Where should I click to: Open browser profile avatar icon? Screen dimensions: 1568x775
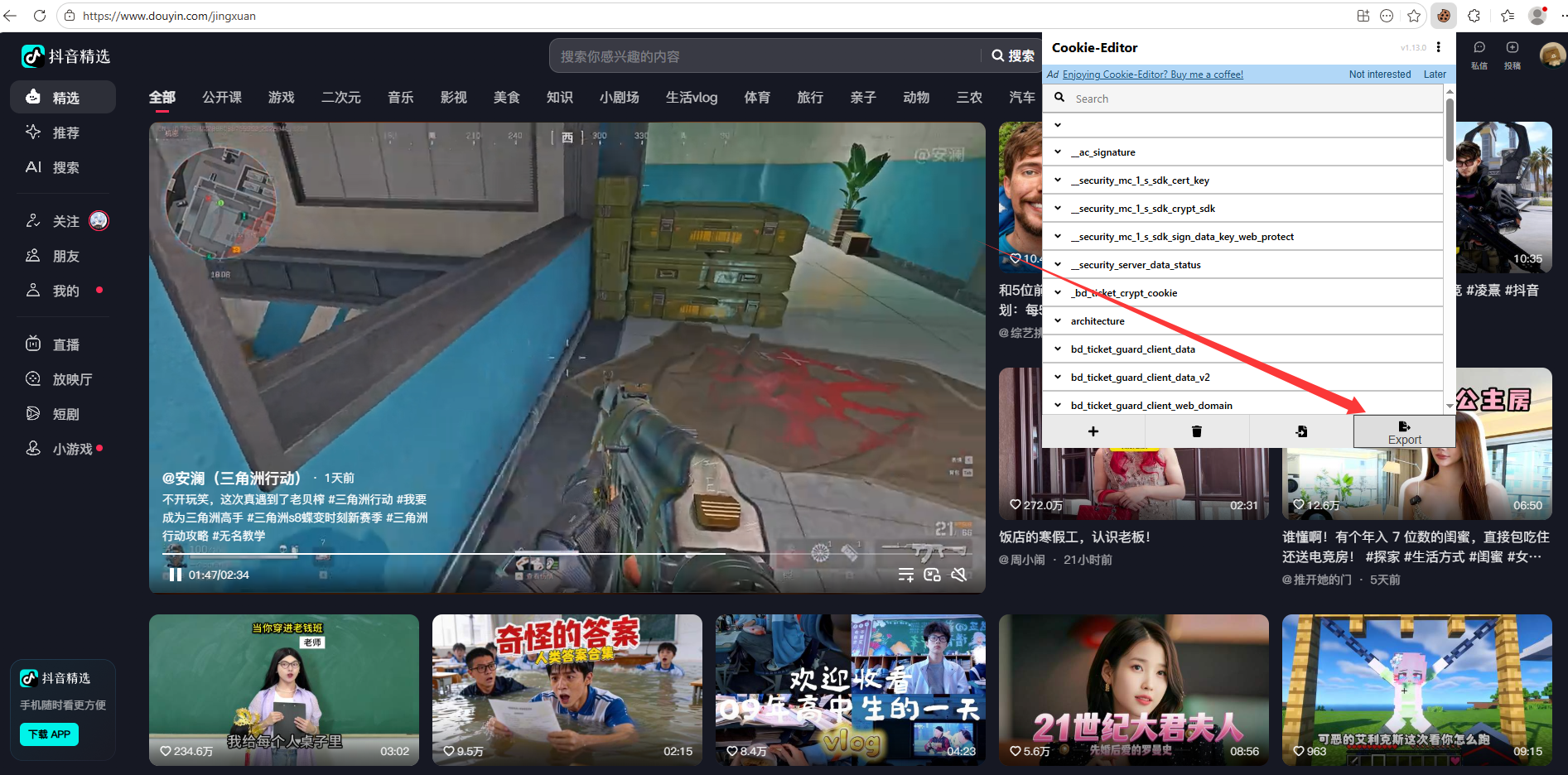(1538, 16)
